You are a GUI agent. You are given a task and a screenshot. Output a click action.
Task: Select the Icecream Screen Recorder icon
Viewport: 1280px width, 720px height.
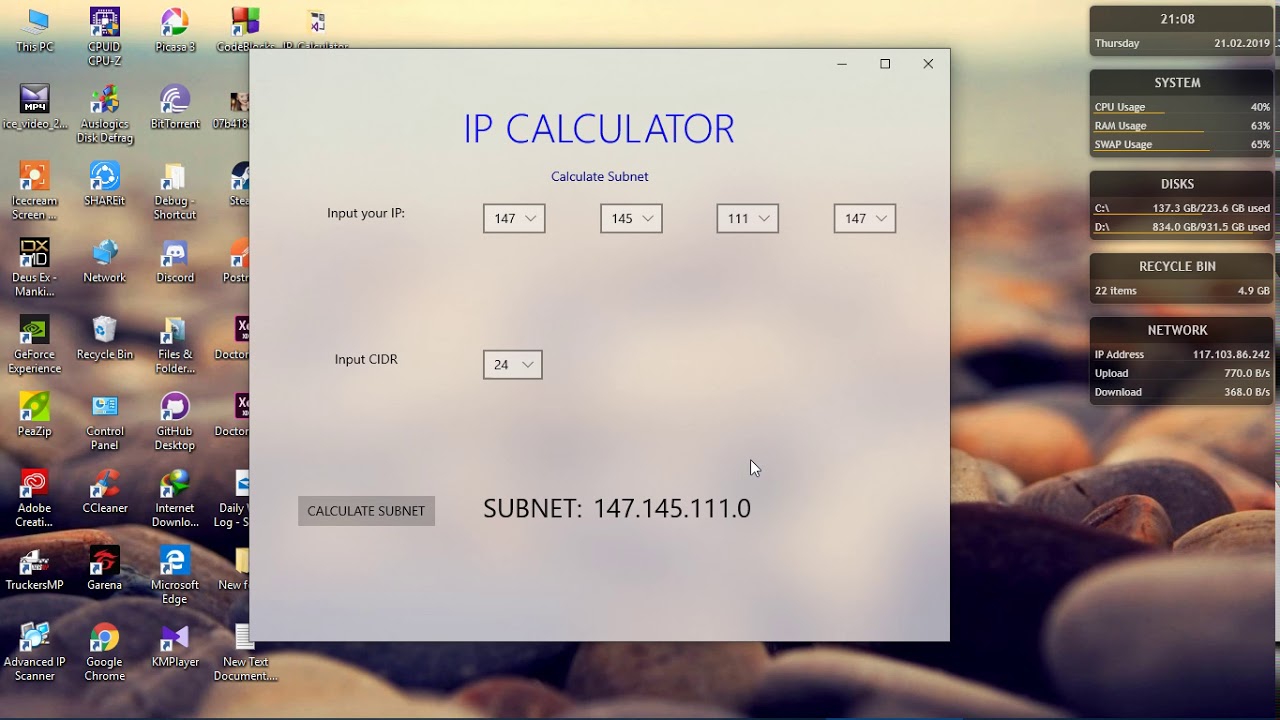(x=35, y=191)
